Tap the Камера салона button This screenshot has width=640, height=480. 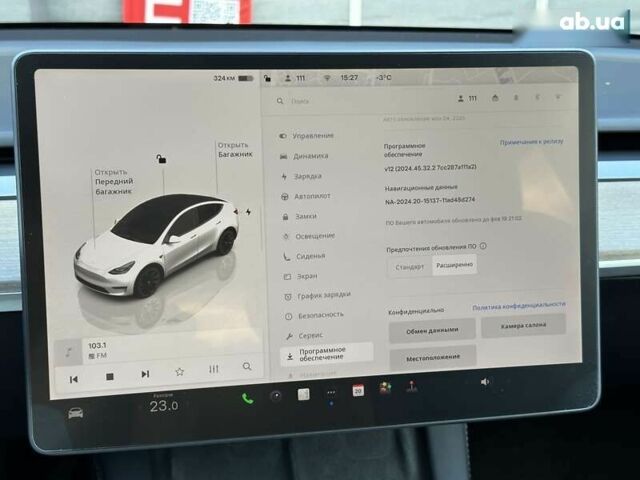(523, 325)
